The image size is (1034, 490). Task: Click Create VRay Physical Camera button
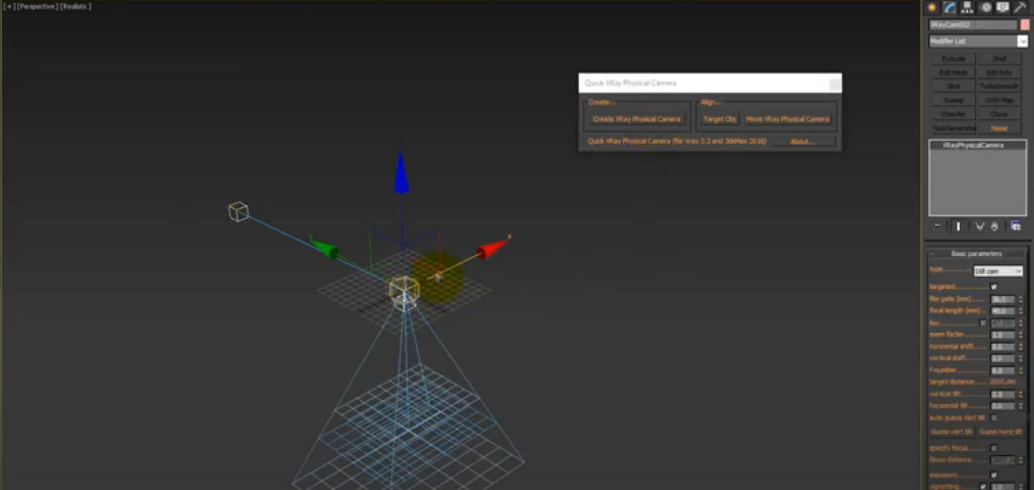636,119
